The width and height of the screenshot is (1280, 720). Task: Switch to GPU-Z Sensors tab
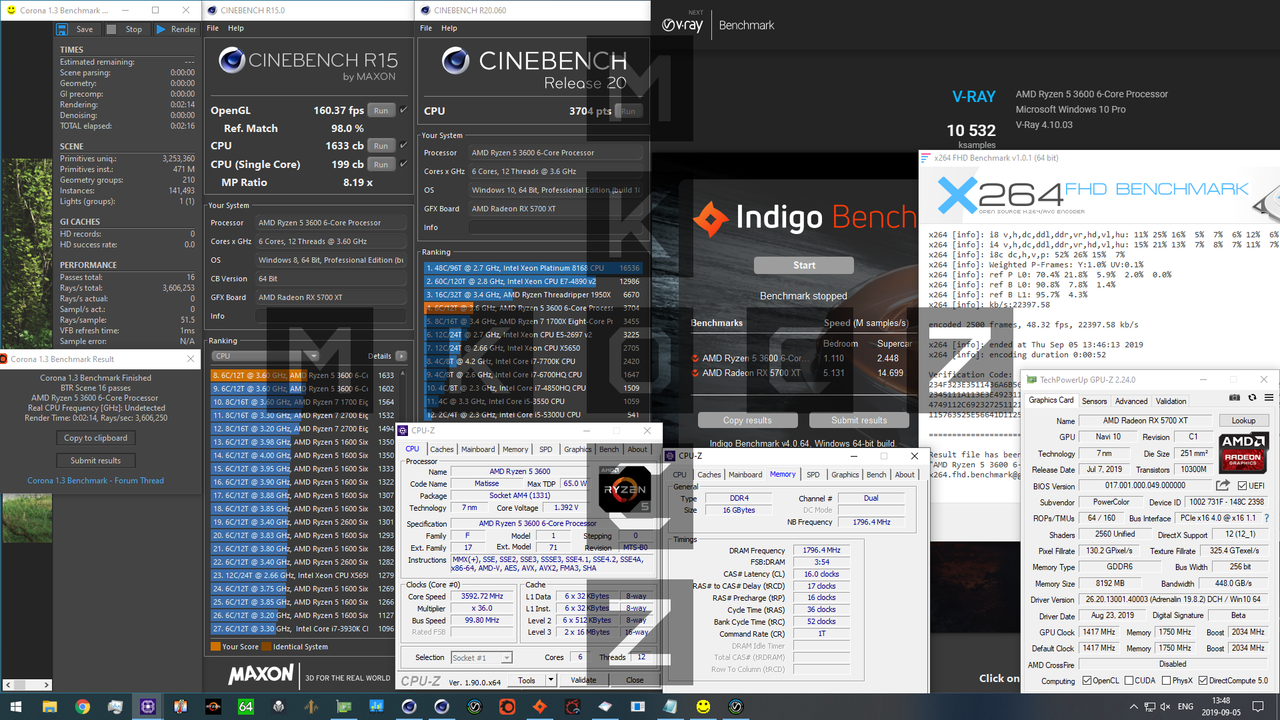pos(1094,400)
